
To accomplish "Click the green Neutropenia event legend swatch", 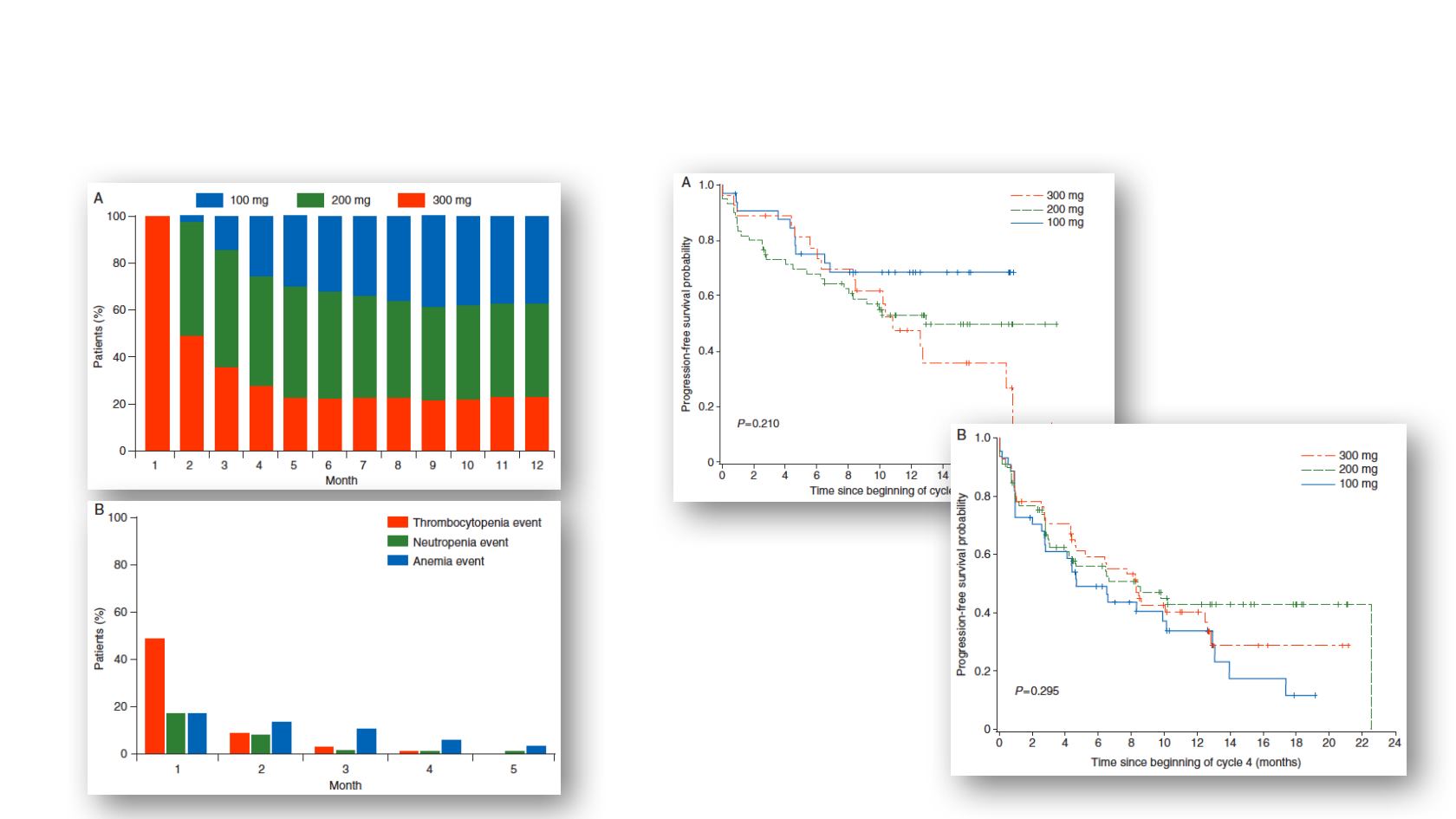I will (x=397, y=542).
